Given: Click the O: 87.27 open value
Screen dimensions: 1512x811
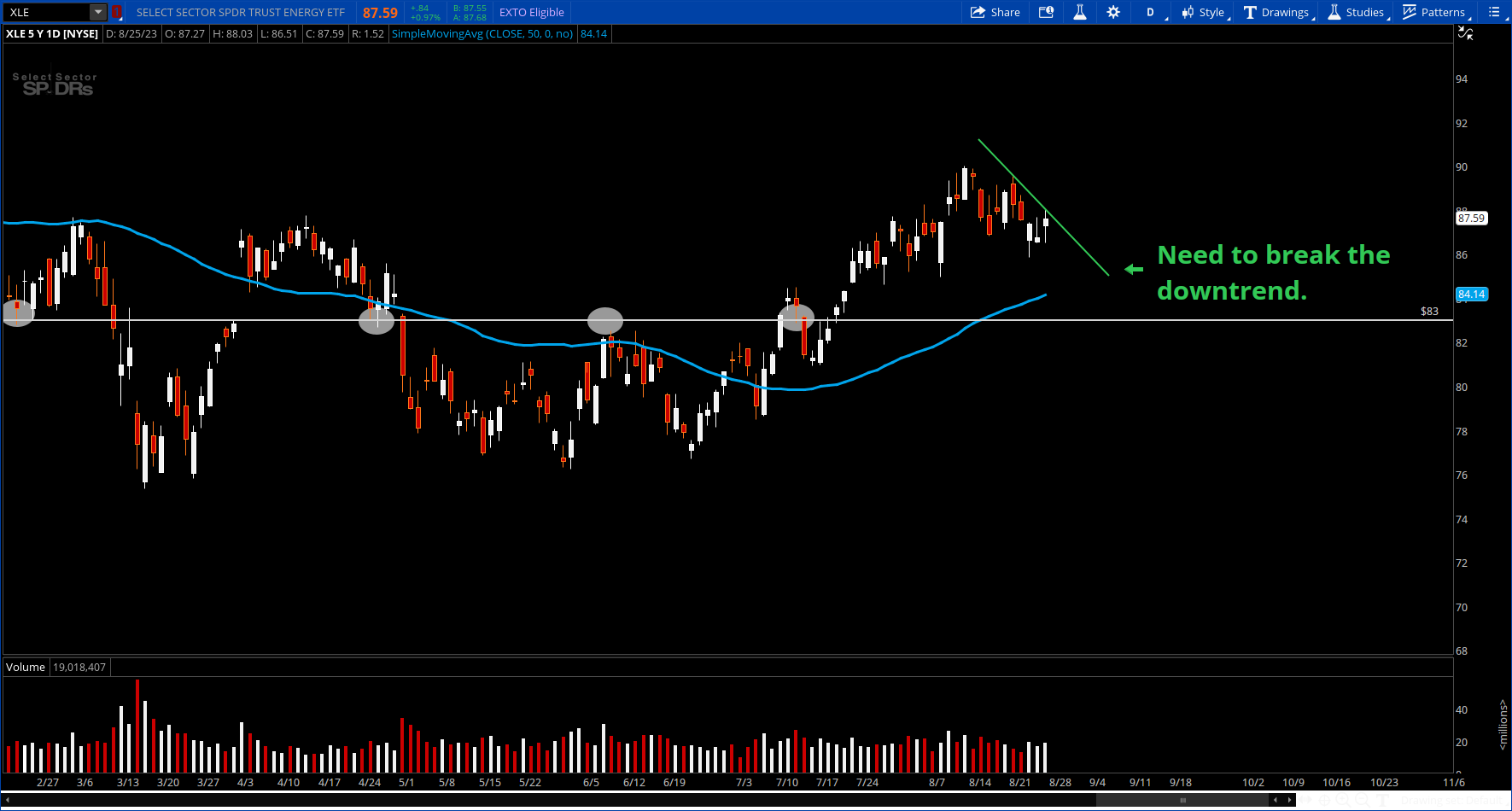Looking at the screenshot, I should pyautogui.click(x=184, y=33).
